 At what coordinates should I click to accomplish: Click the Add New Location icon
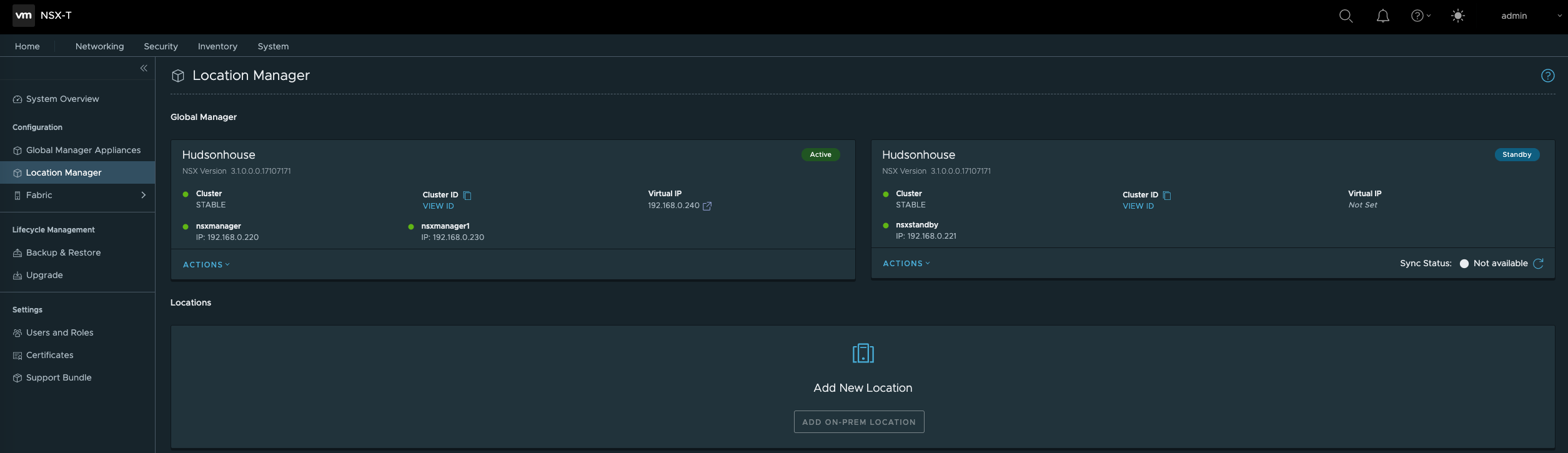click(x=863, y=354)
